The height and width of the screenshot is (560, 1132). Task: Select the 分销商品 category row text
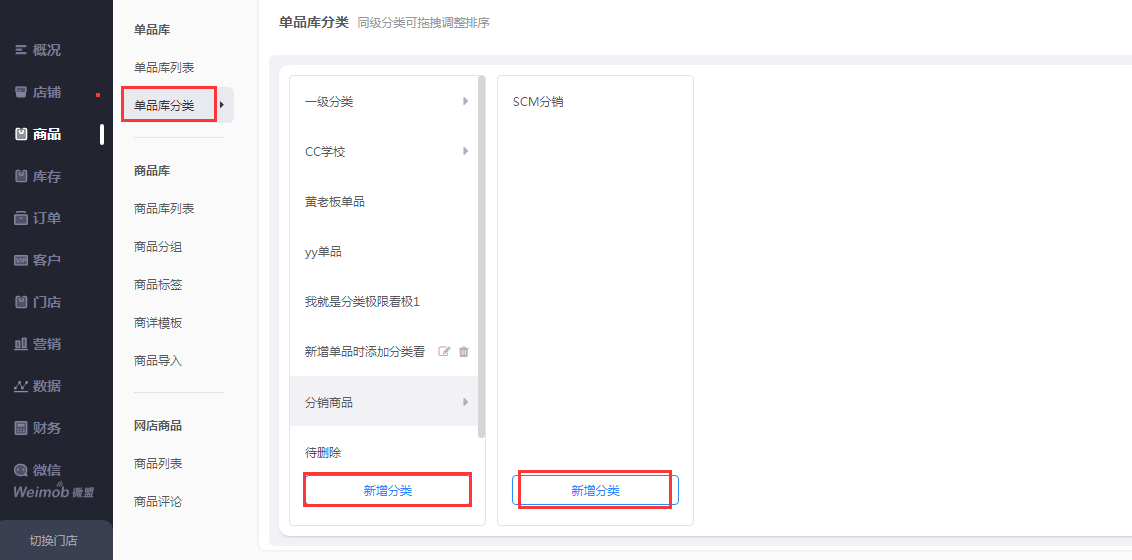[x=329, y=403]
